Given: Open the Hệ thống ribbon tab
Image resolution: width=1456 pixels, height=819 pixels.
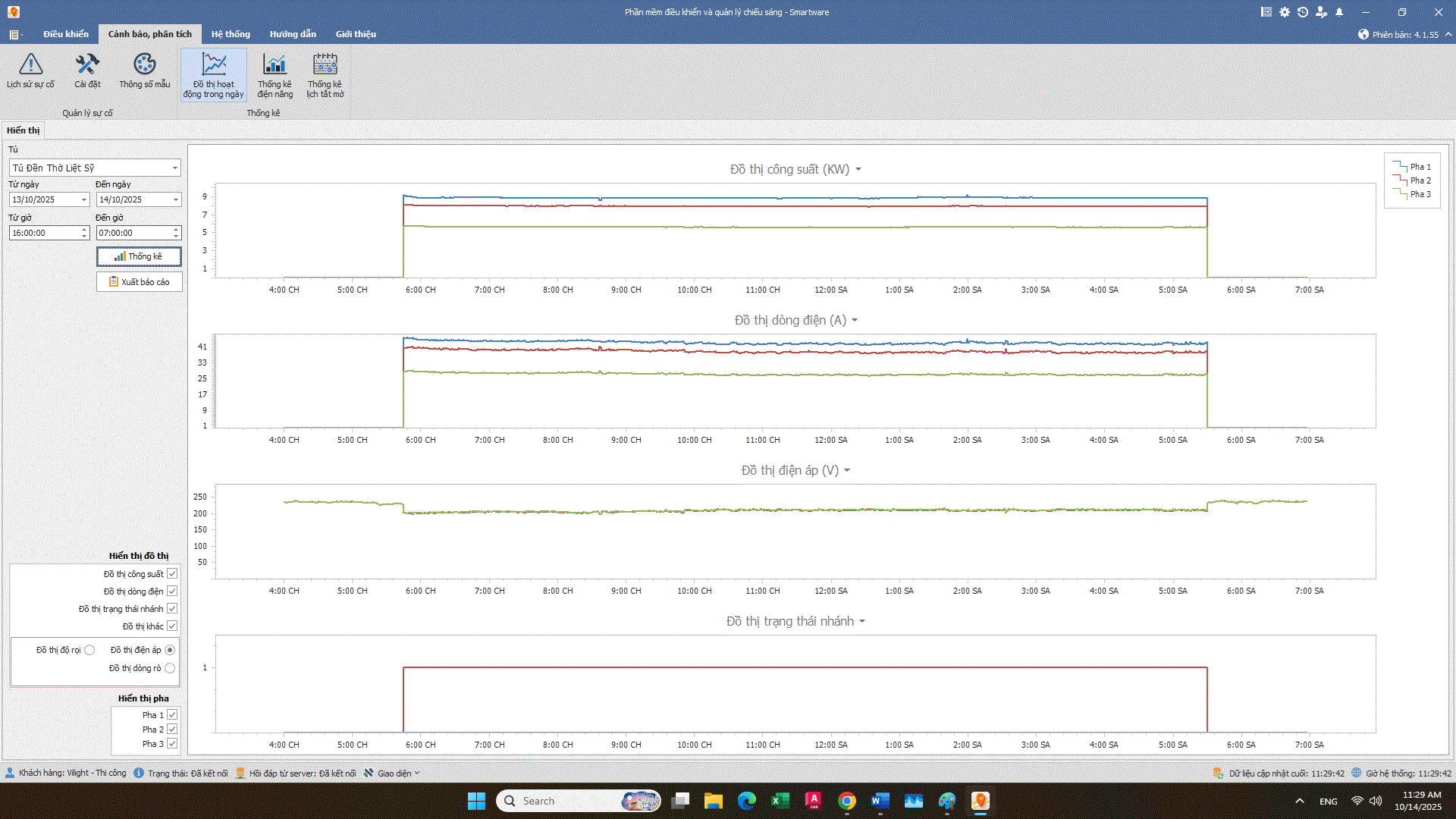Looking at the screenshot, I should [x=231, y=34].
